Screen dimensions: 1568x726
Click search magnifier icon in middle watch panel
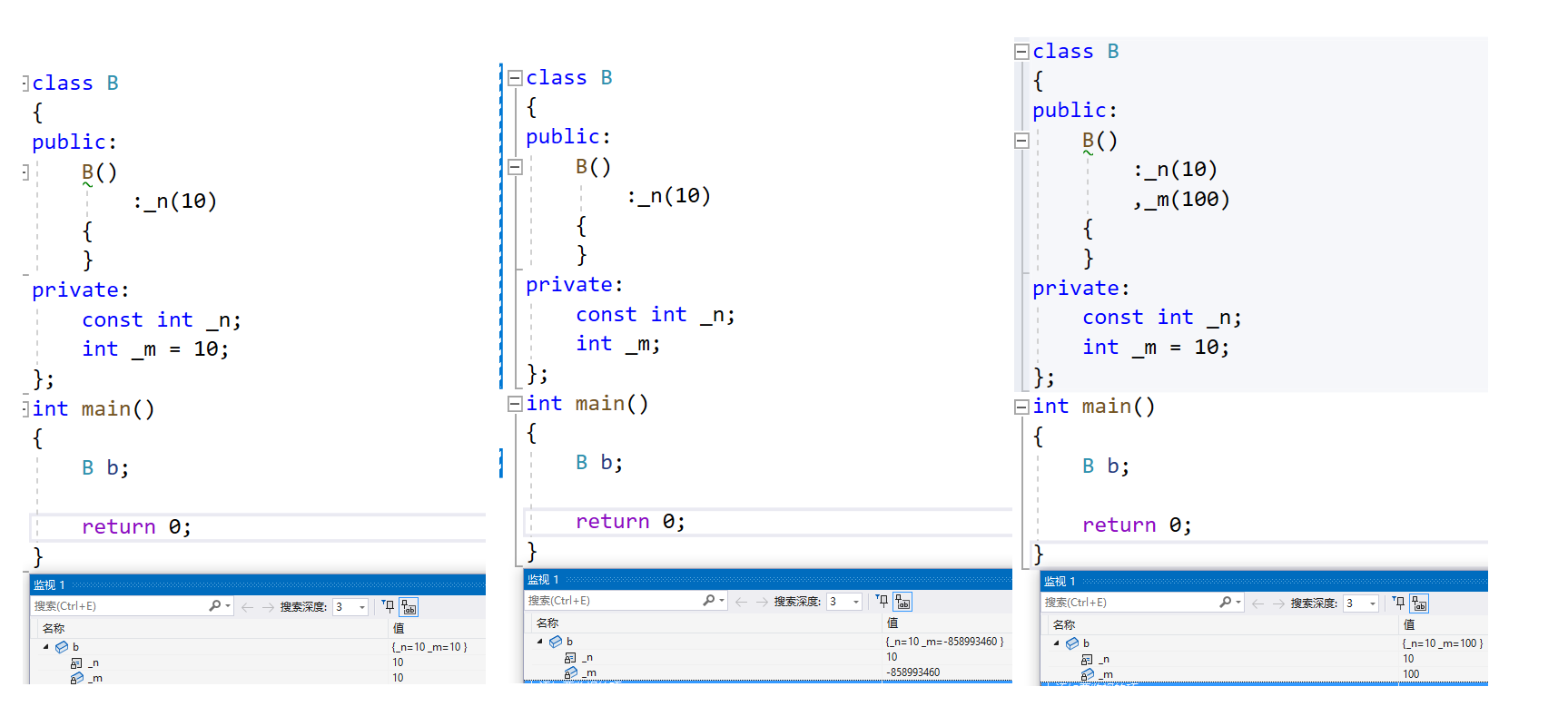click(x=709, y=601)
